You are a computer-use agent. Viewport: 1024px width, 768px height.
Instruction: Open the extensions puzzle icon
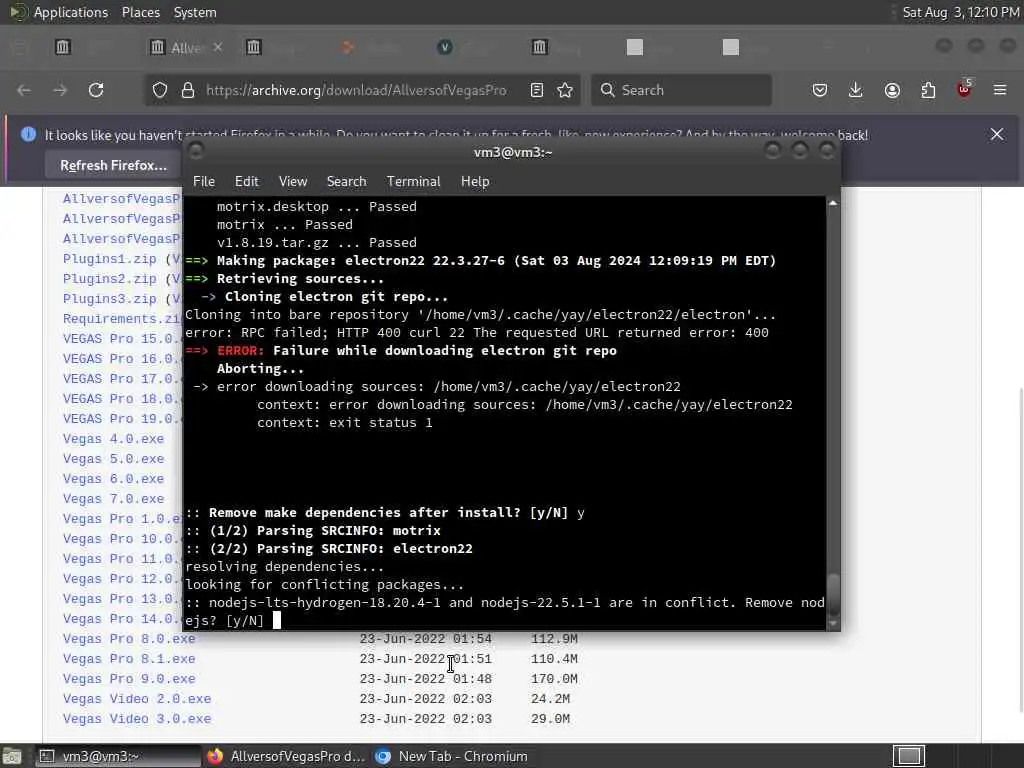tap(928, 90)
